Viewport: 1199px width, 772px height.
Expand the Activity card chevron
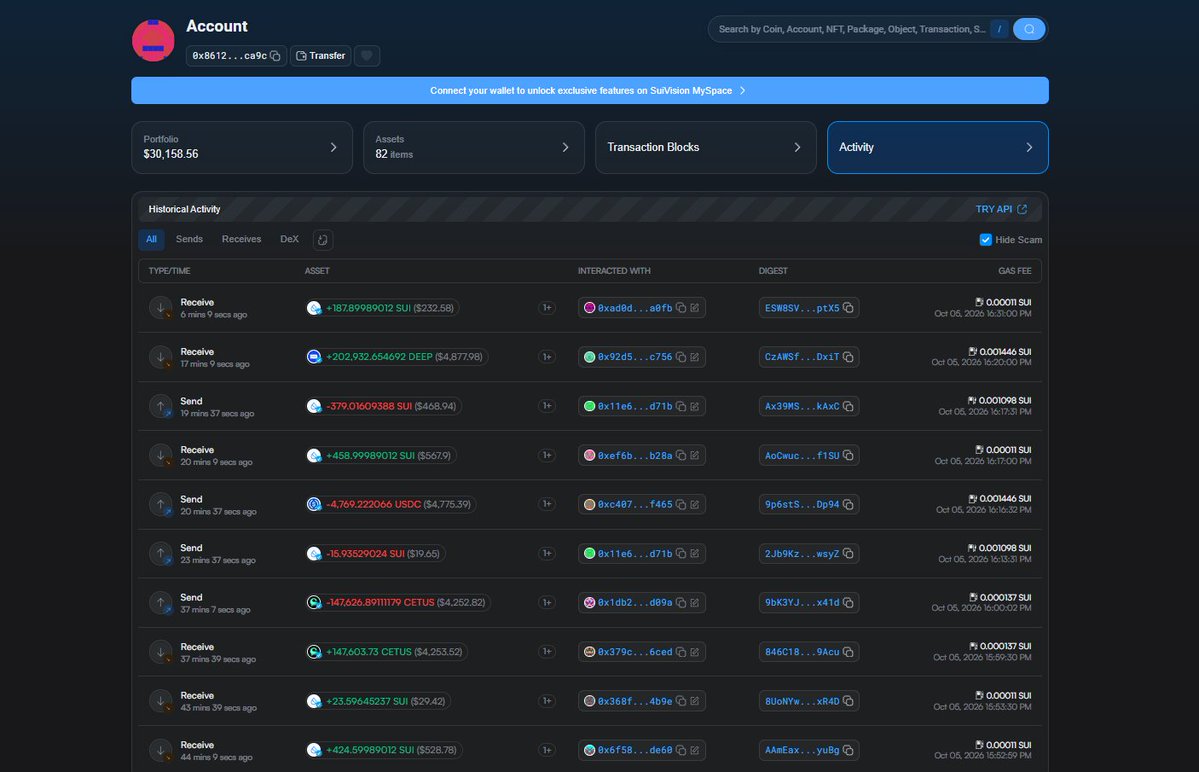pyautogui.click(x=1029, y=148)
